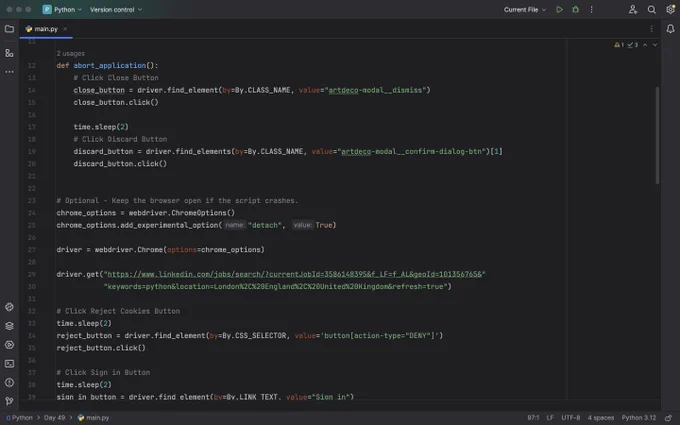Open the Python project dropdown
The width and height of the screenshot is (680, 425).
point(62,9)
